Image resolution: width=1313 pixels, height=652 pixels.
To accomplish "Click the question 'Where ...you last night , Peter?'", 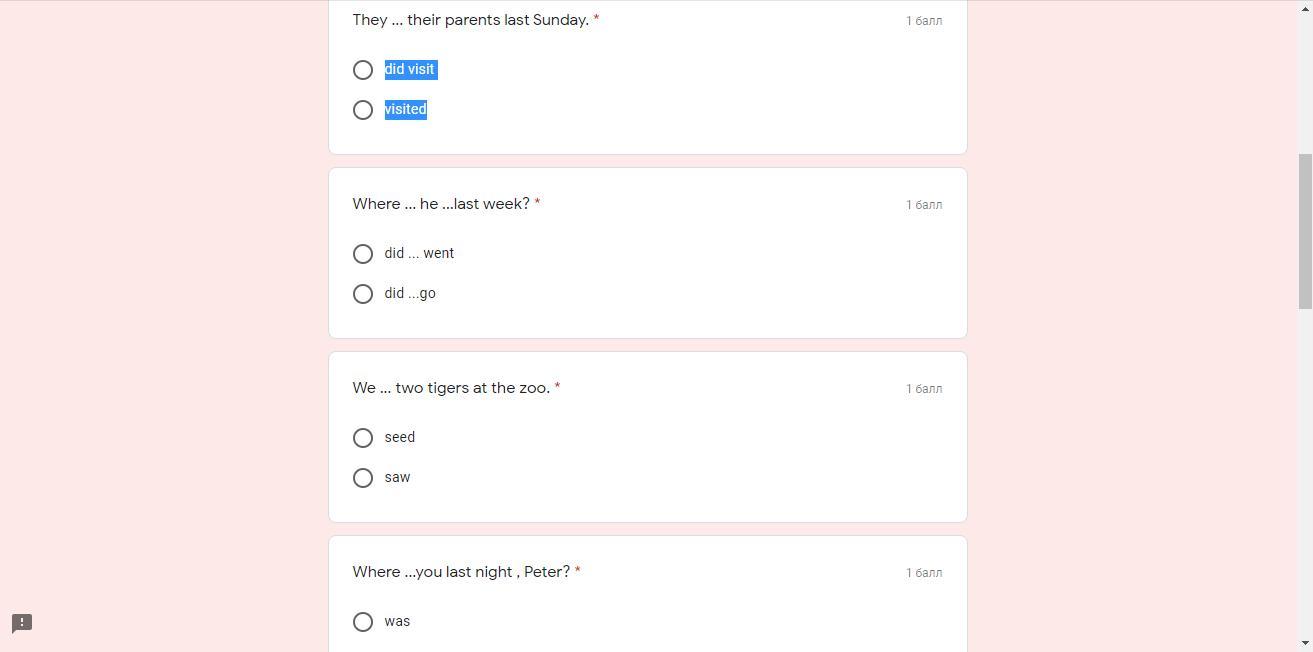I will pos(461,572).
